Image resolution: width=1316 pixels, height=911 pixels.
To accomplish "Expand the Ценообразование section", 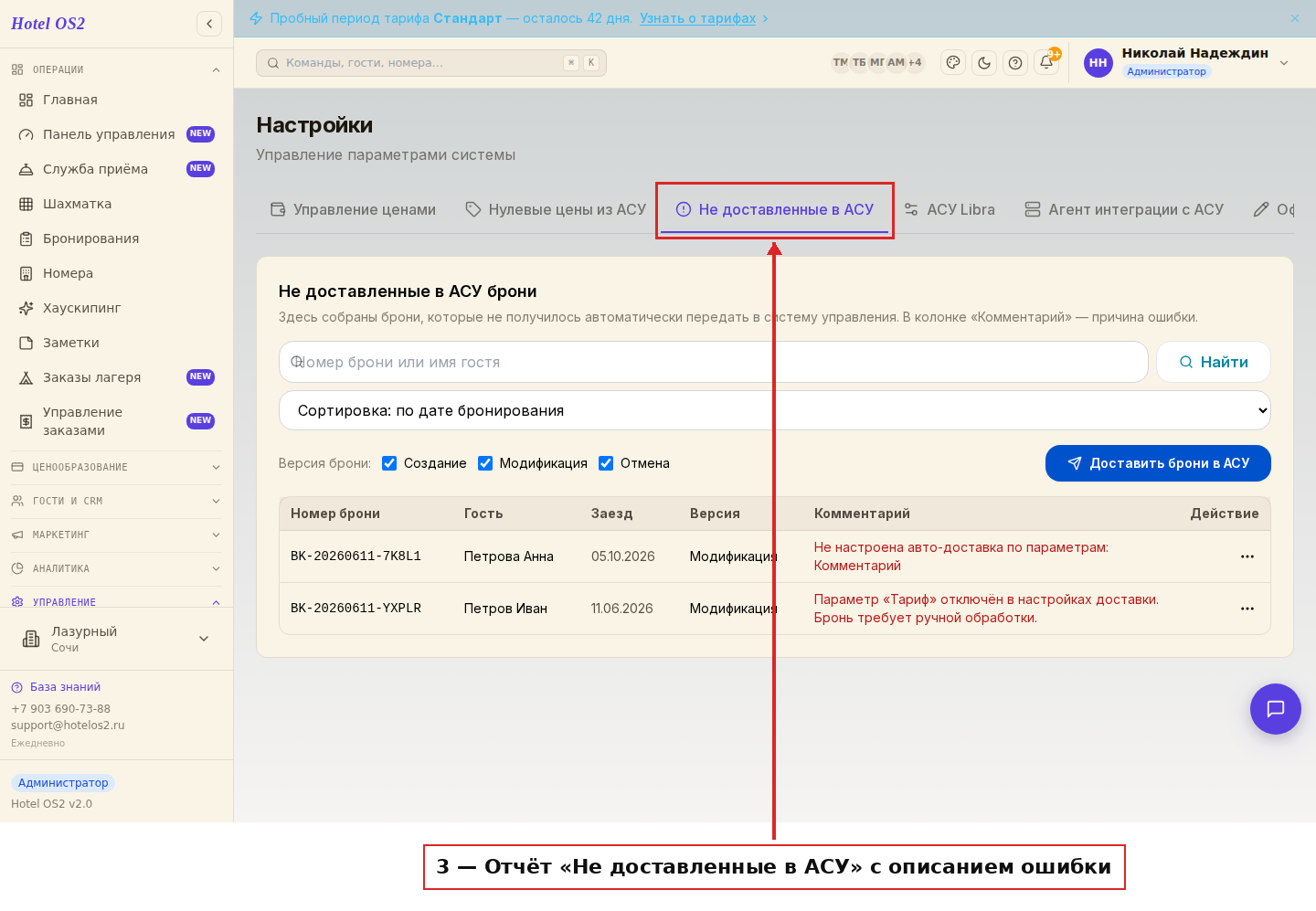I will [x=117, y=467].
